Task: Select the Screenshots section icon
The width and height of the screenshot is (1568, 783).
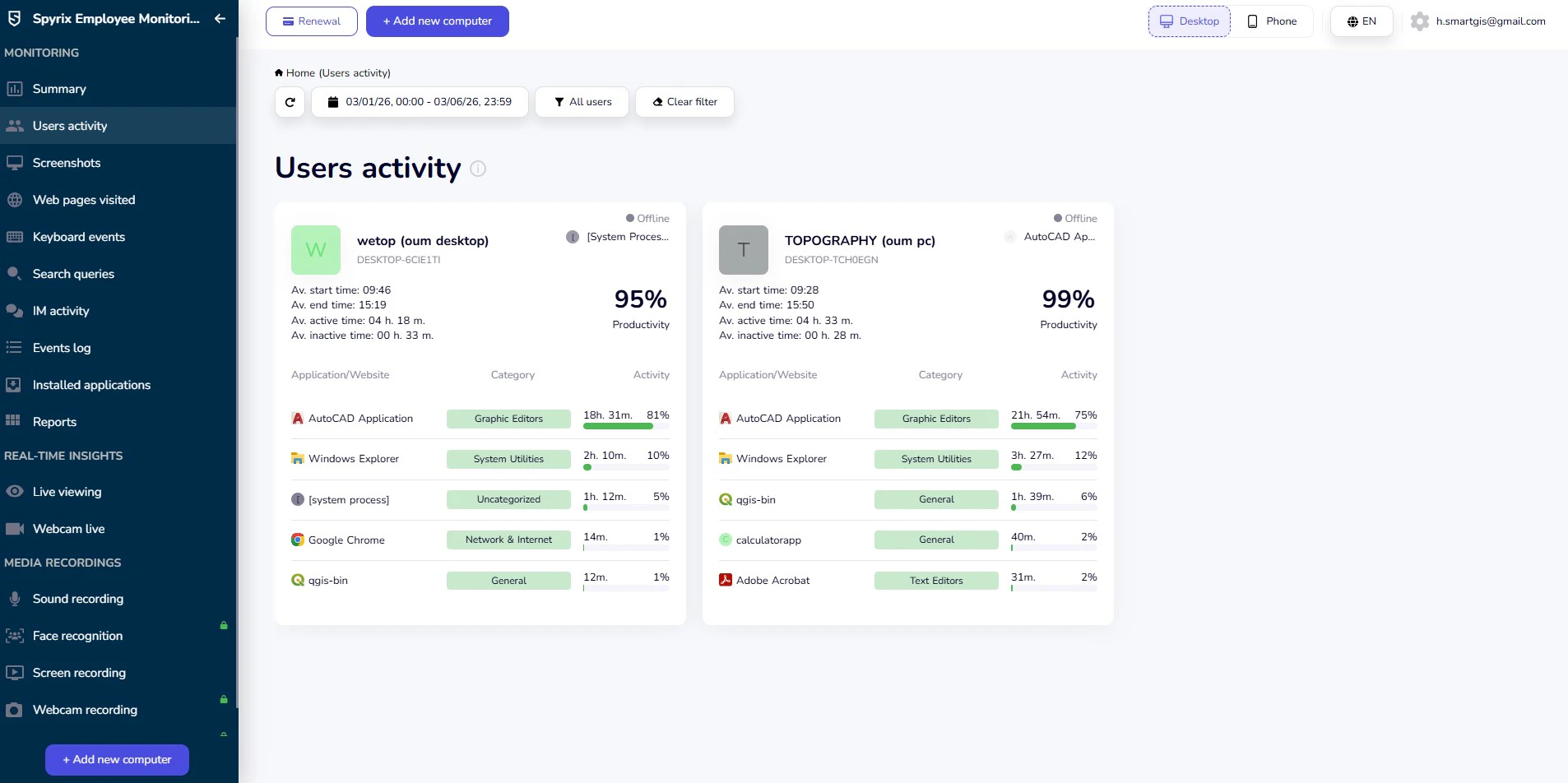Action: (15, 162)
